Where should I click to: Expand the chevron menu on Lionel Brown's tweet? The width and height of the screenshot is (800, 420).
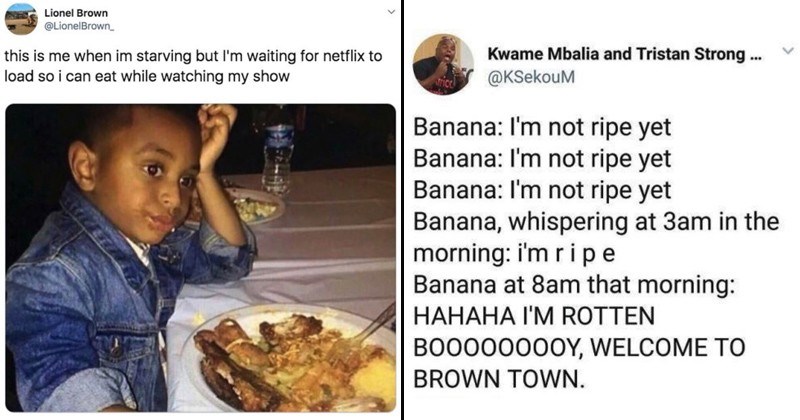(390, 12)
